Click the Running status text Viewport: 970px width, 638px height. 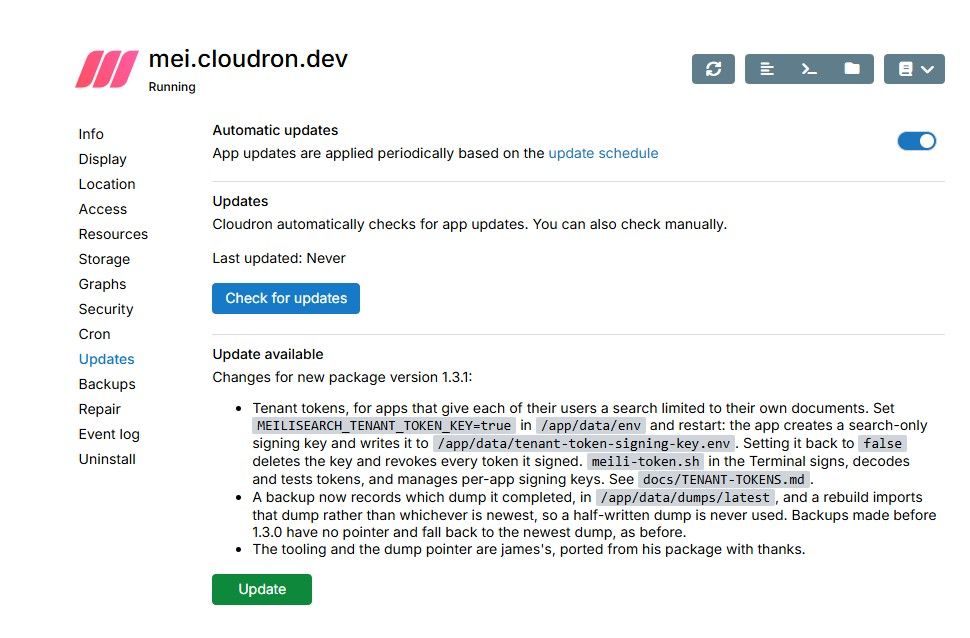click(x=172, y=87)
